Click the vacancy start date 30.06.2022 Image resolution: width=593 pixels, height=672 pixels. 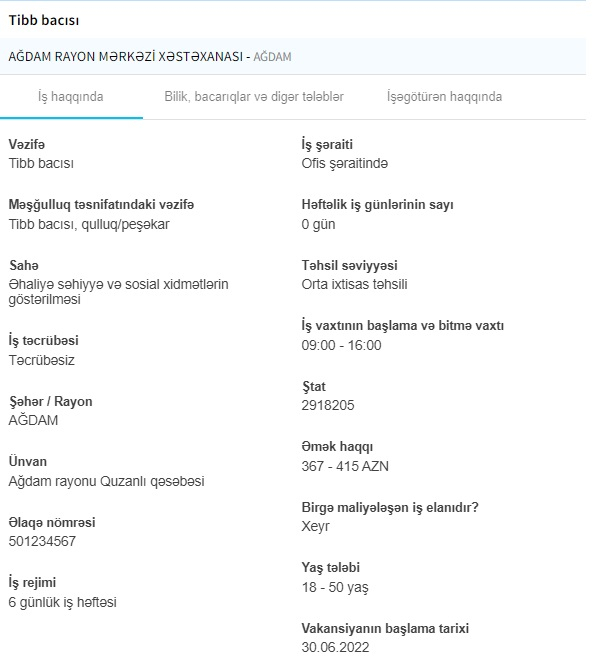(x=335, y=647)
